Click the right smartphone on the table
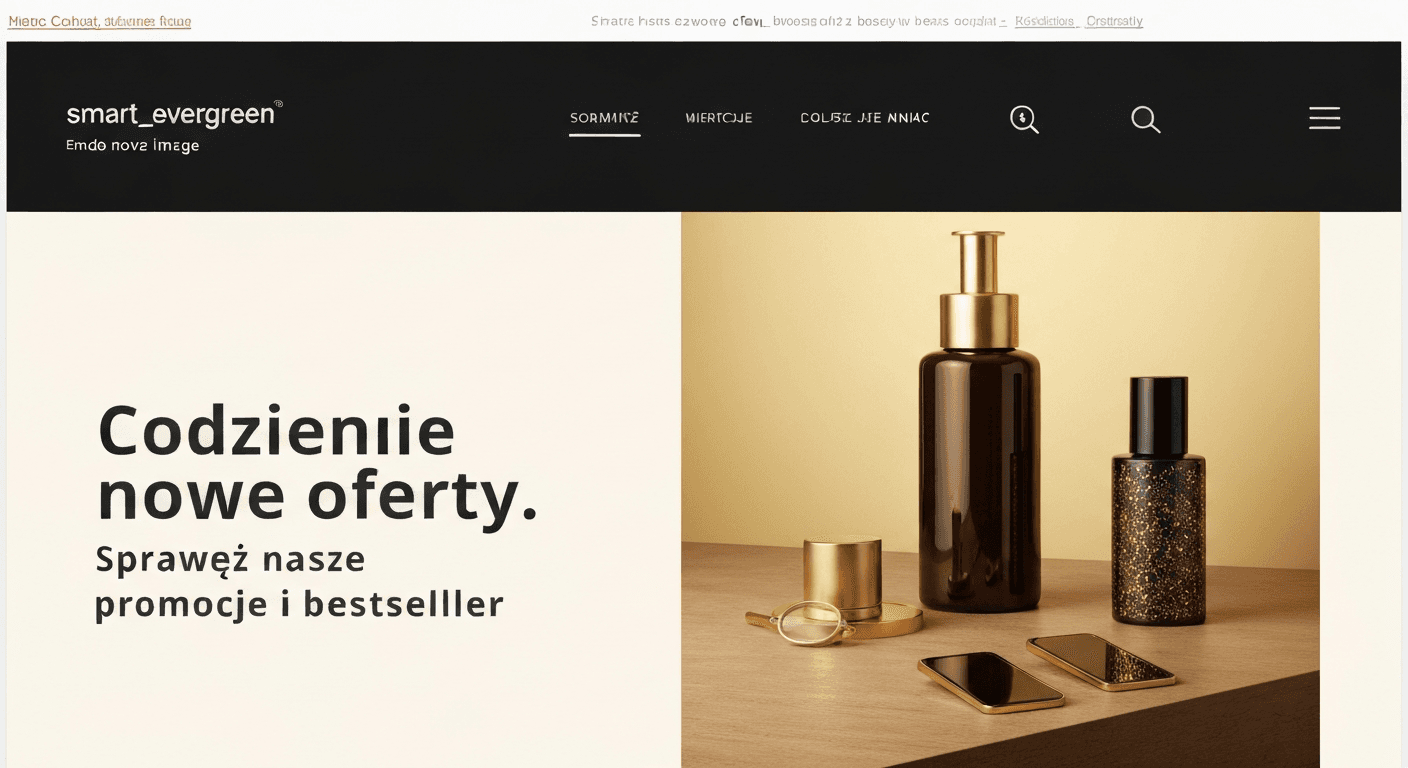 (x=1101, y=661)
